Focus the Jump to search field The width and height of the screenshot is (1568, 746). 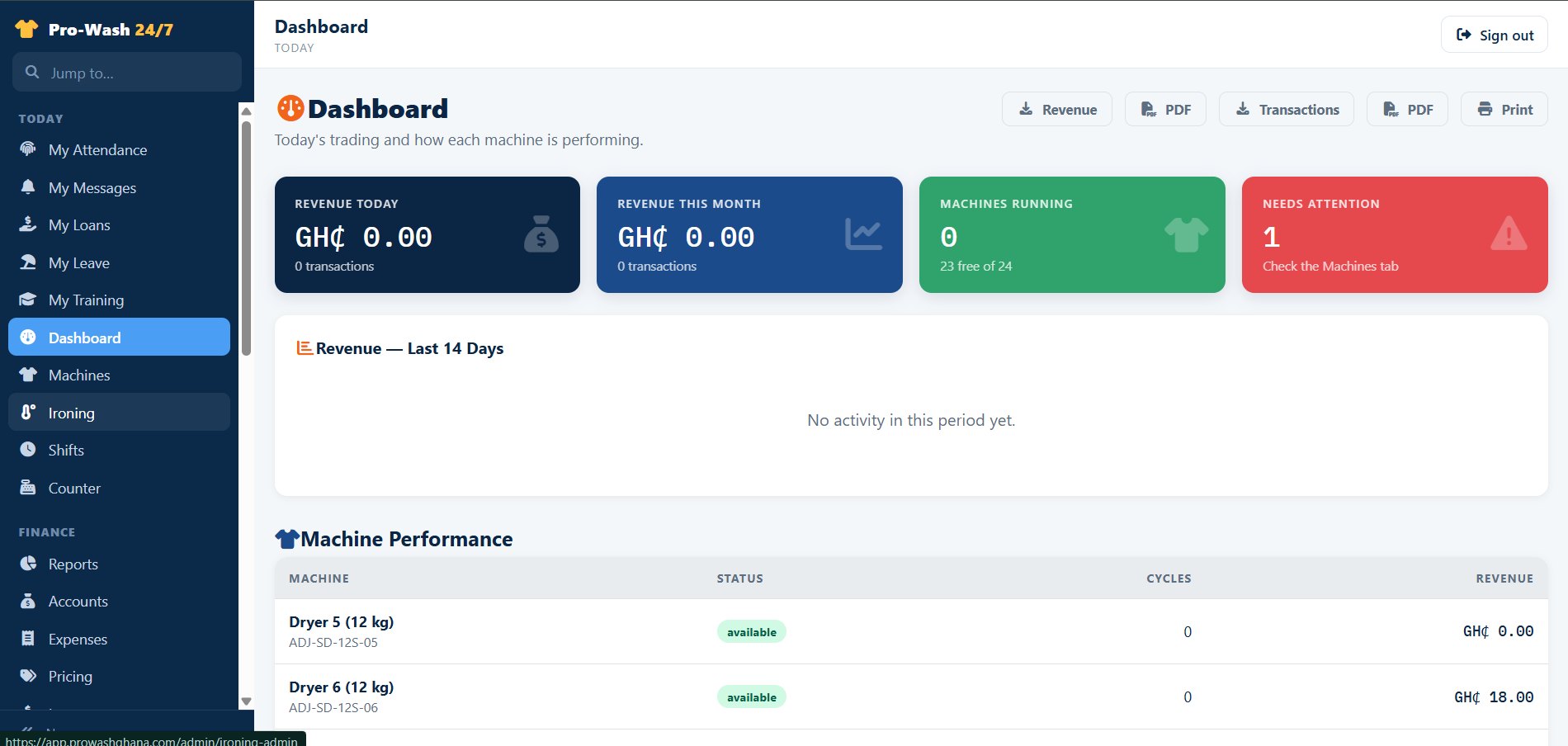tap(127, 72)
